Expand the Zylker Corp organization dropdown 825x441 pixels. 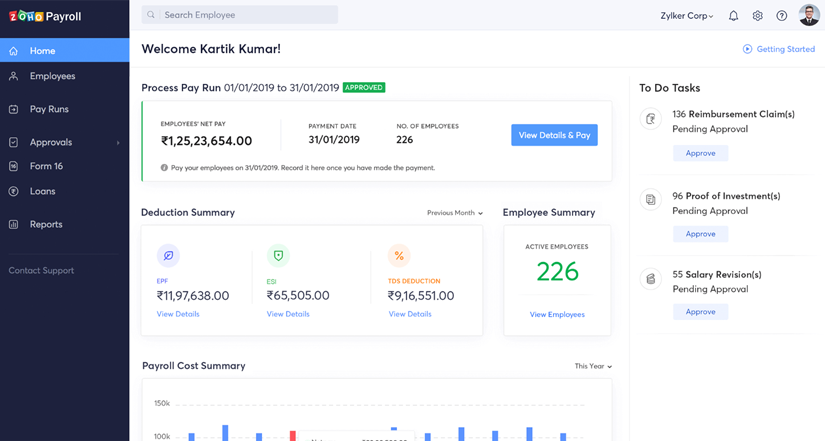tap(687, 16)
